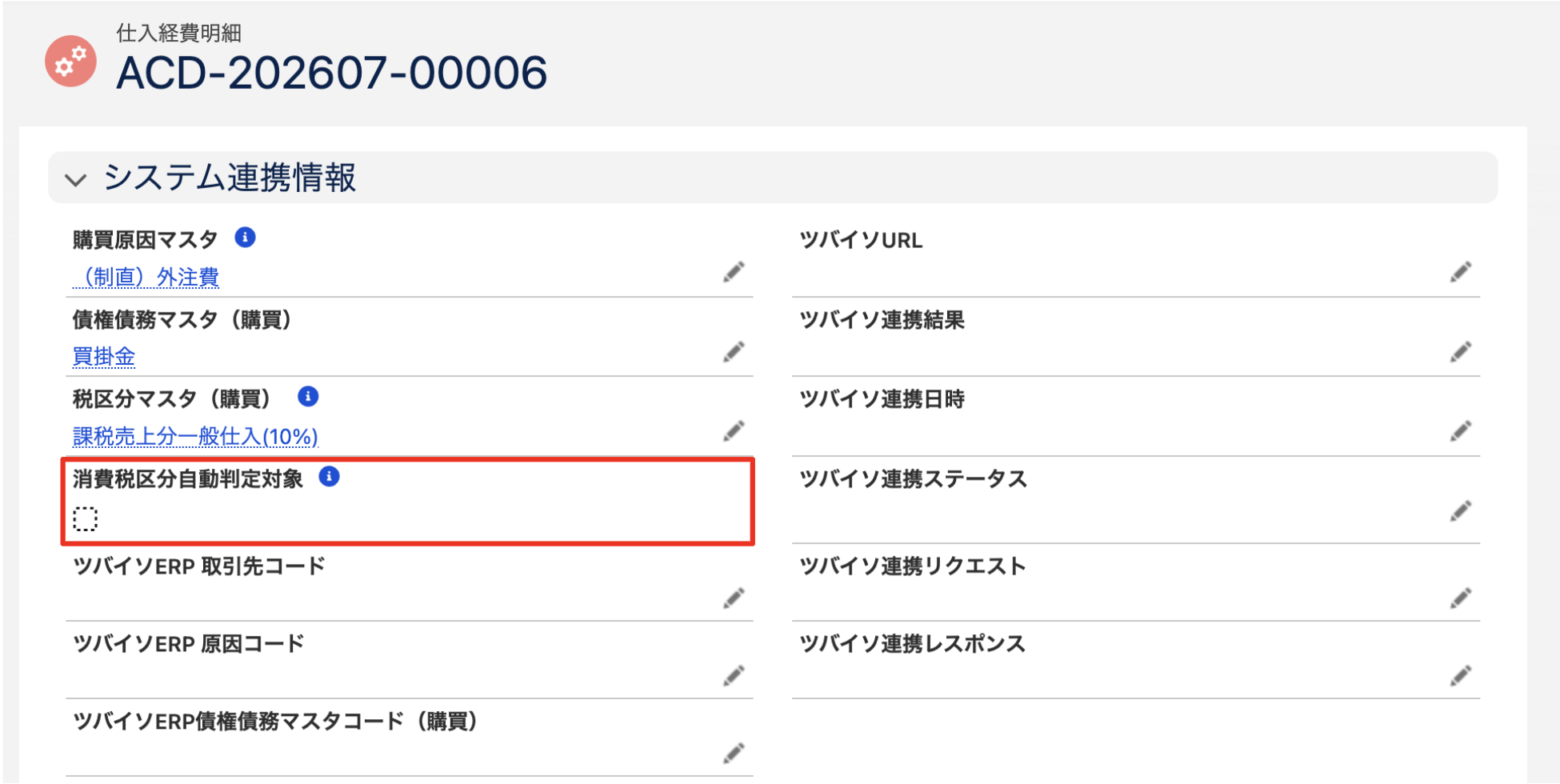Edit ツバイソERP債権債務マスタコード（購買） pencil icon
Image resolution: width=1560 pixels, height=784 pixels.
734,754
